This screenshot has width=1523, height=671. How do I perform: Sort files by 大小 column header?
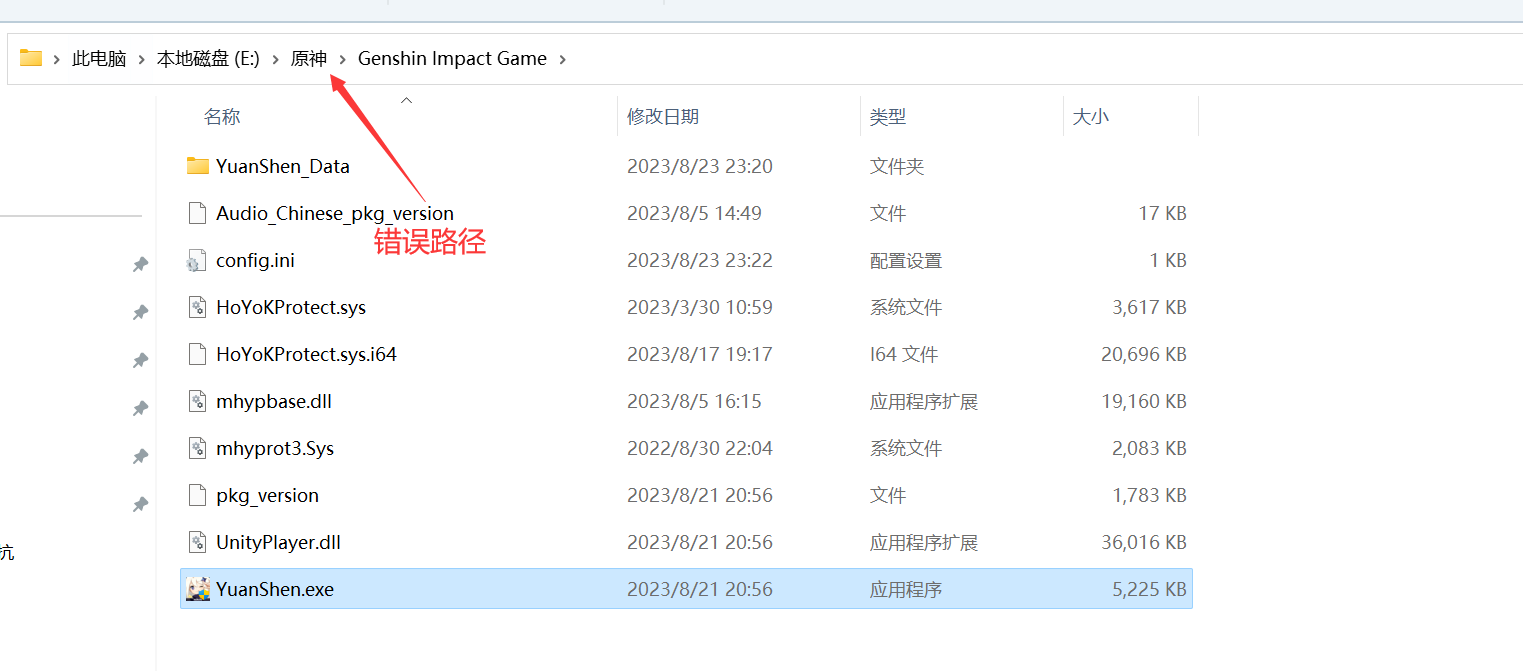click(1090, 117)
